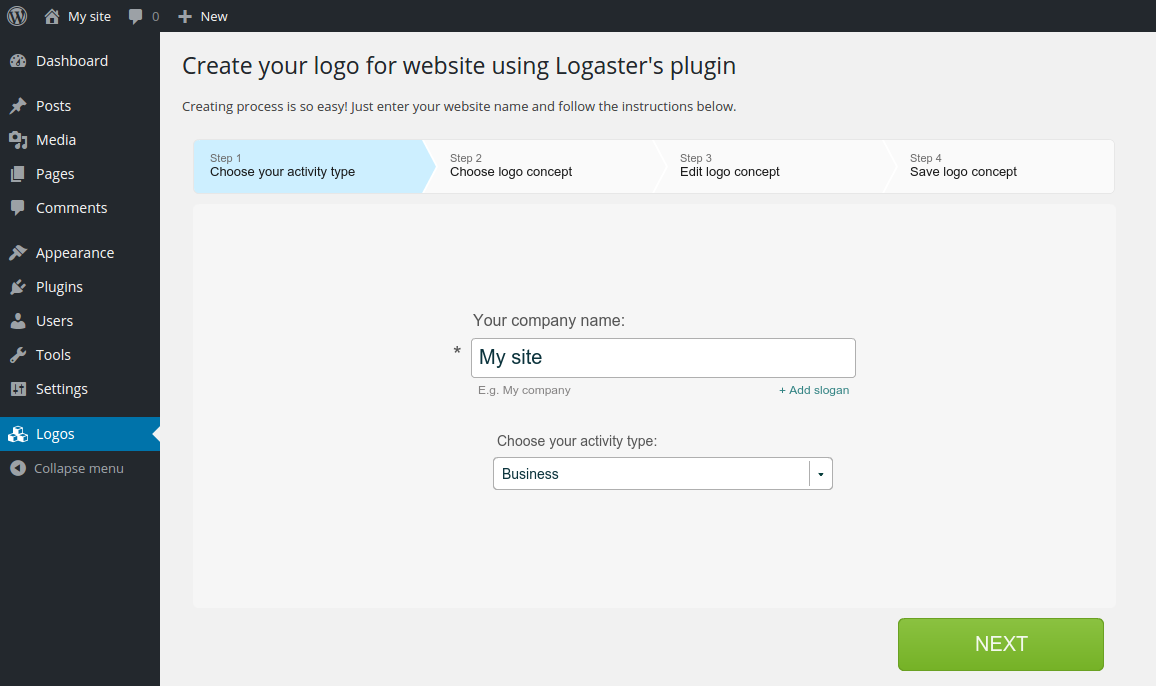
Task: Click the Plugins plug icon
Action: (x=18, y=287)
